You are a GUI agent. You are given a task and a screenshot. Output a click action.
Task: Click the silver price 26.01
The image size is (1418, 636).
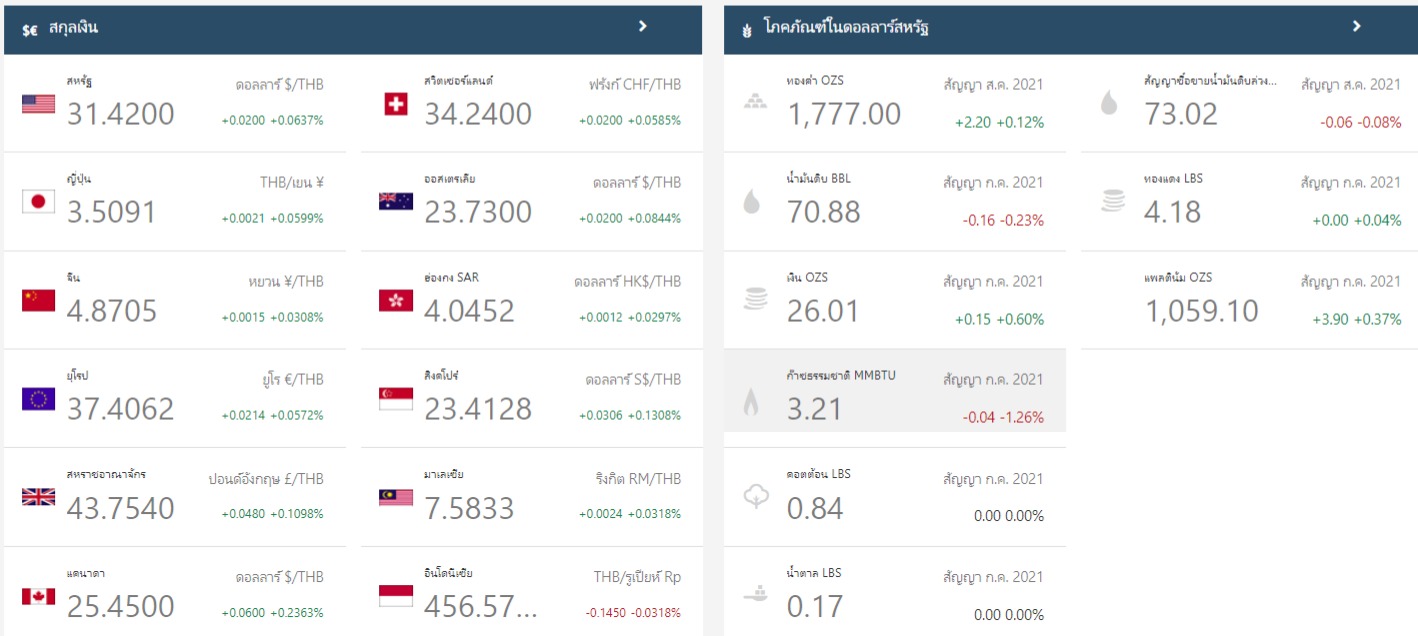pos(823,310)
